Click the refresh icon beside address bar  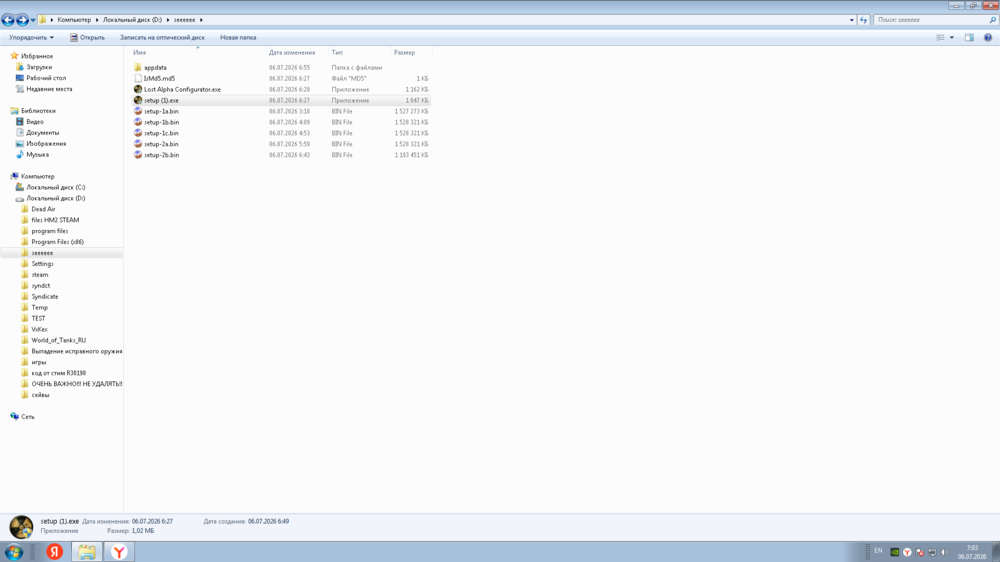(864, 20)
